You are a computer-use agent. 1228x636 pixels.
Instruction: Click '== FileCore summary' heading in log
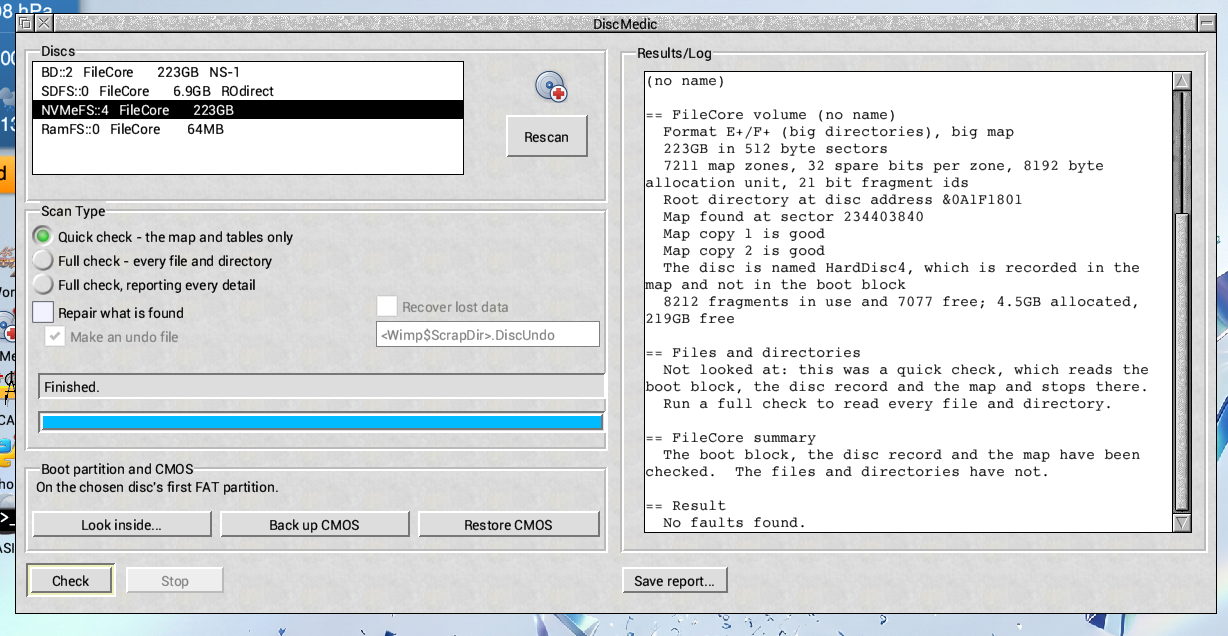click(730, 438)
